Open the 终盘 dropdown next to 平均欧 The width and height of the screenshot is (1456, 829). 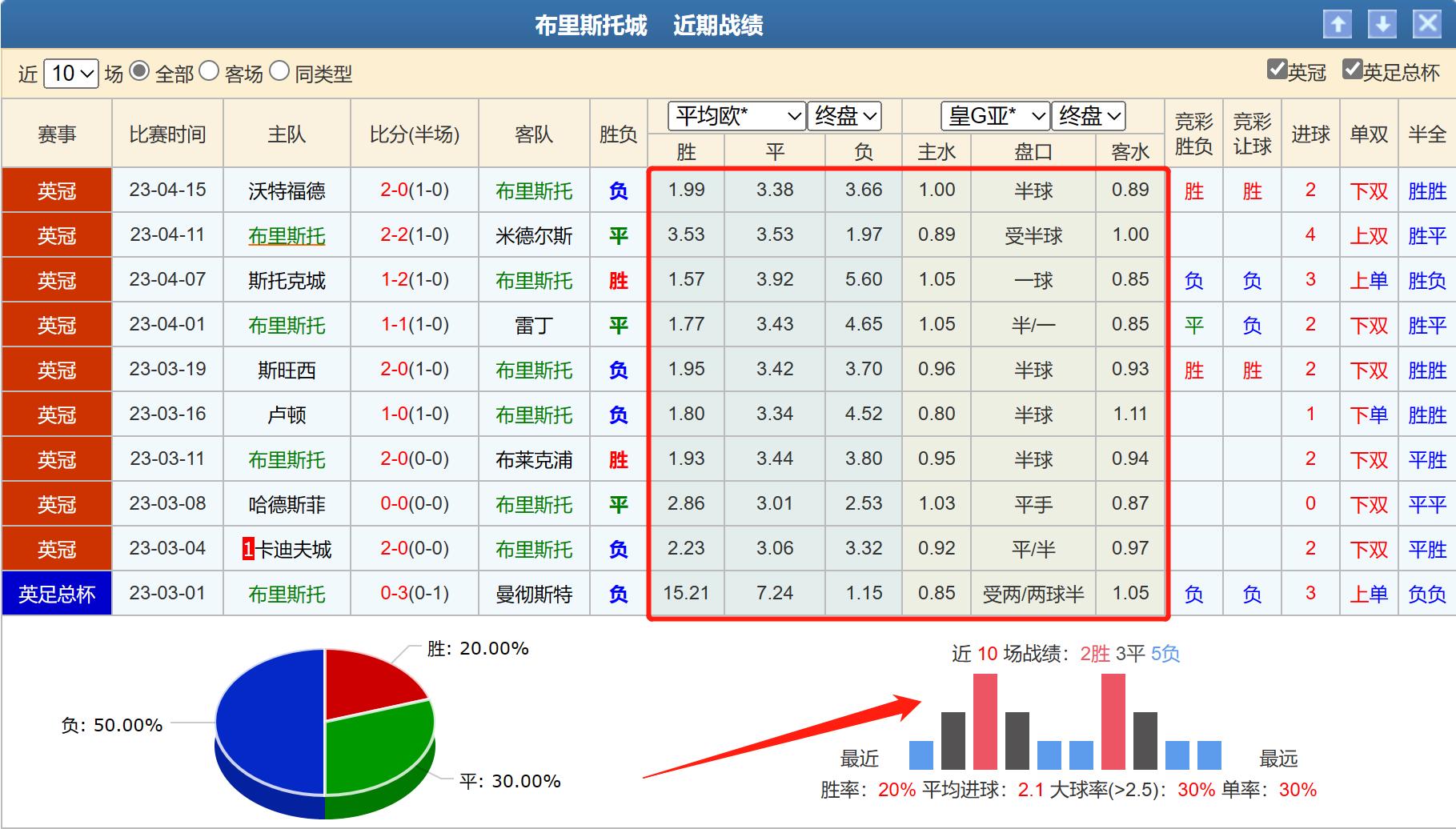coord(844,115)
